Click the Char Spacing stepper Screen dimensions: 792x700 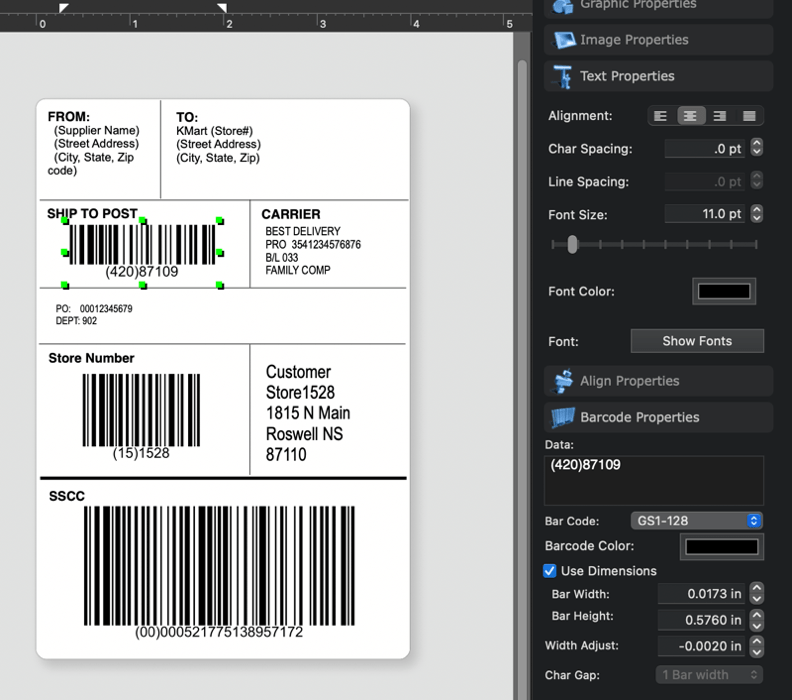point(756,148)
